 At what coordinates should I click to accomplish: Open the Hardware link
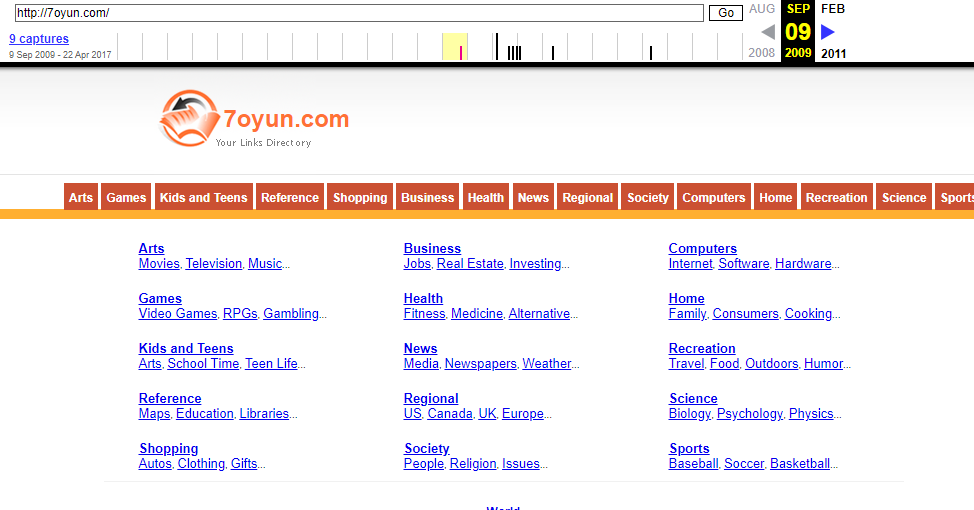click(x=803, y=263)
